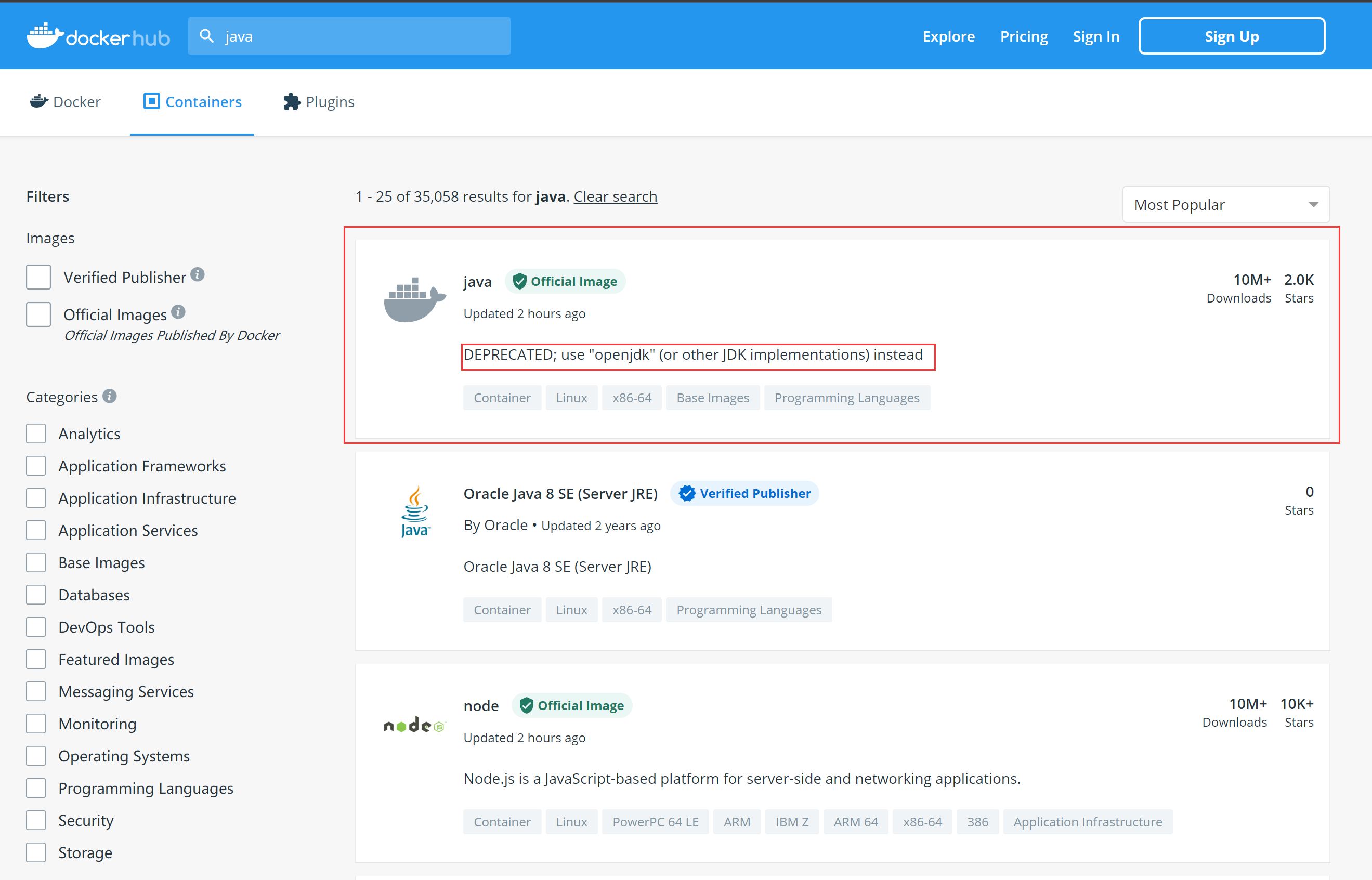Image resolution: width=1372 pixels, height=880 pixels.
Task: Tick the Databases category checkbox
Action: click(36, 595)
